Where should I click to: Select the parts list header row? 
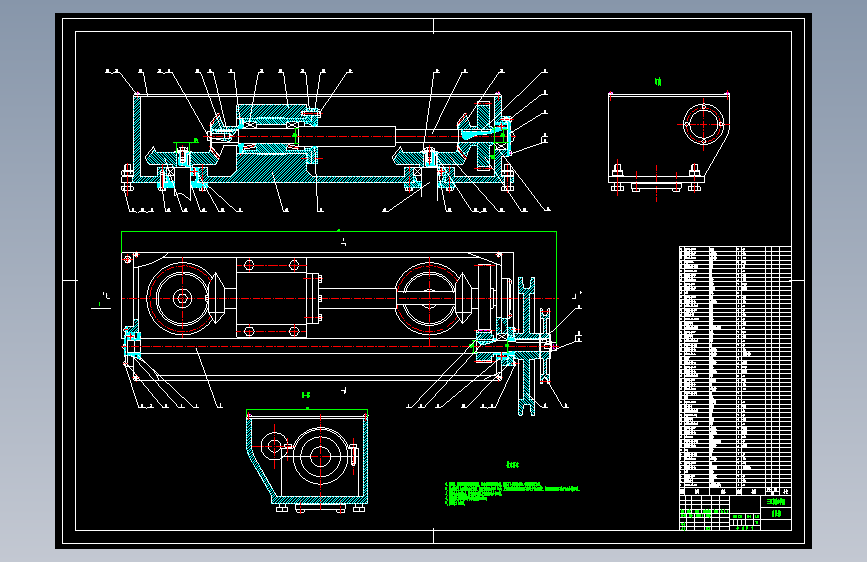735,491
